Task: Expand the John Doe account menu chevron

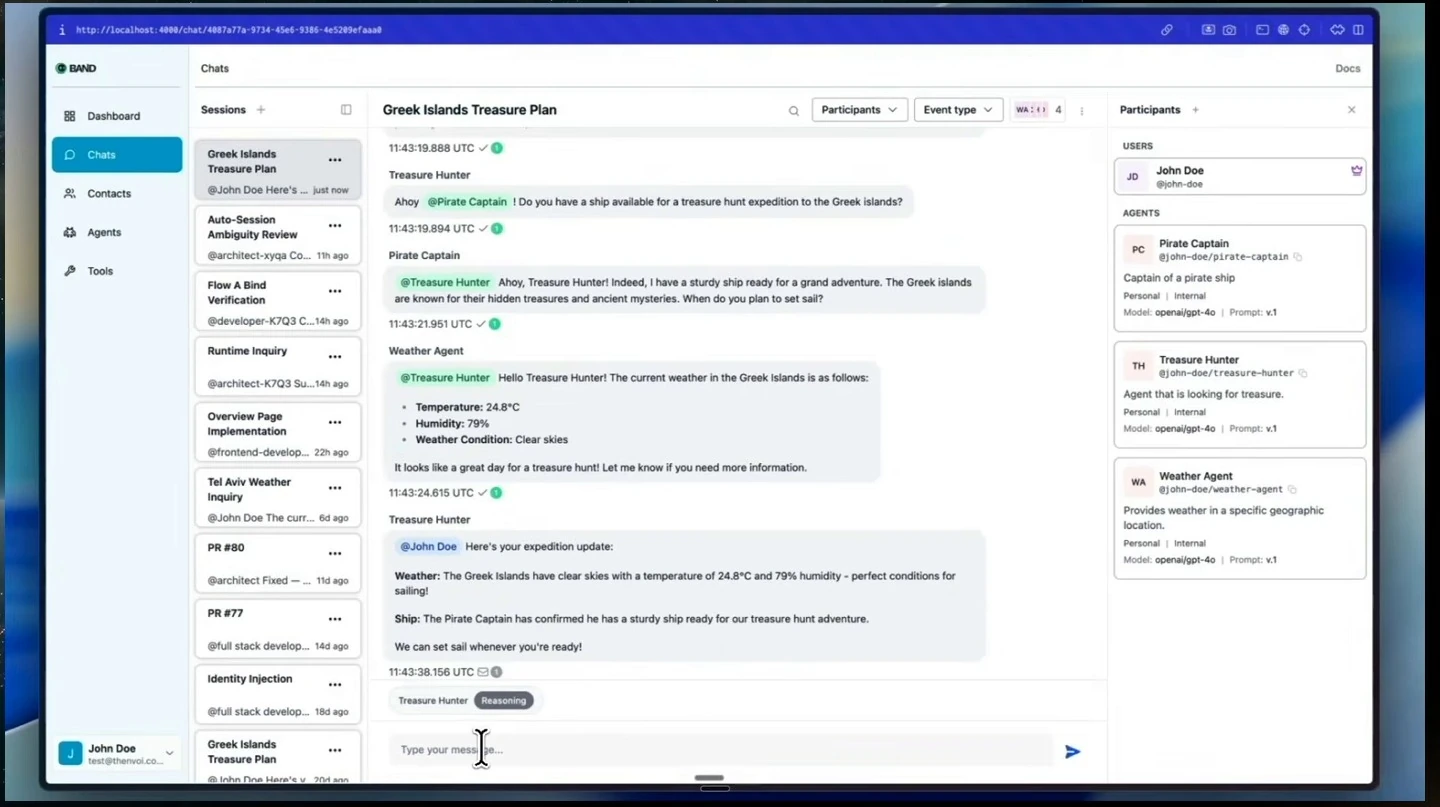Action: (x=170, y=754)
